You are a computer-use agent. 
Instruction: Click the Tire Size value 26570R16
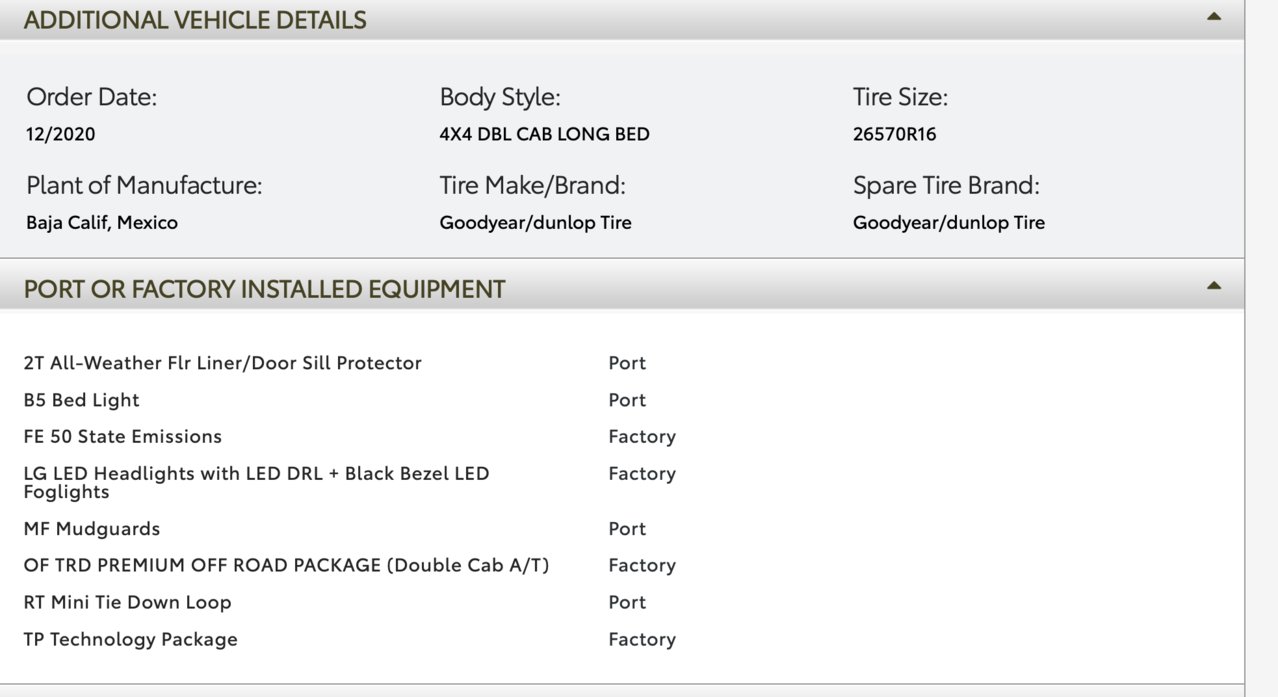tap(895, 134)
